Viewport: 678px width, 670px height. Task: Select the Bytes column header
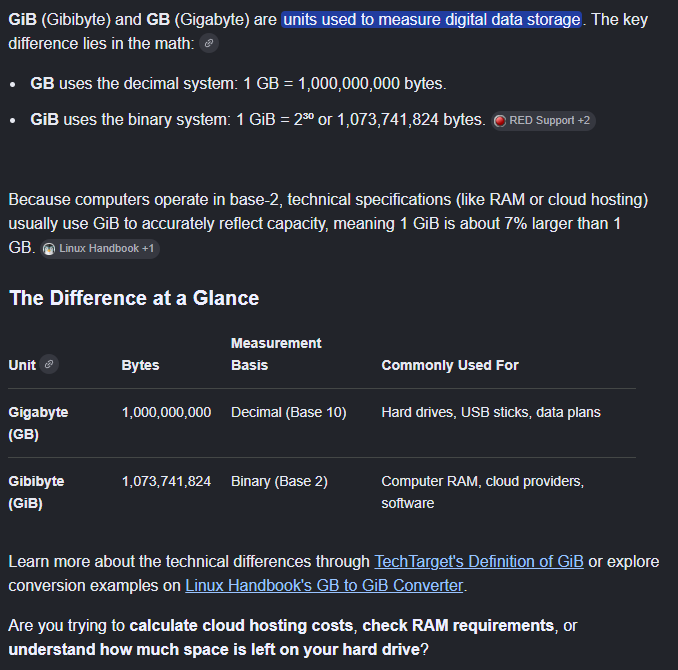140,365
